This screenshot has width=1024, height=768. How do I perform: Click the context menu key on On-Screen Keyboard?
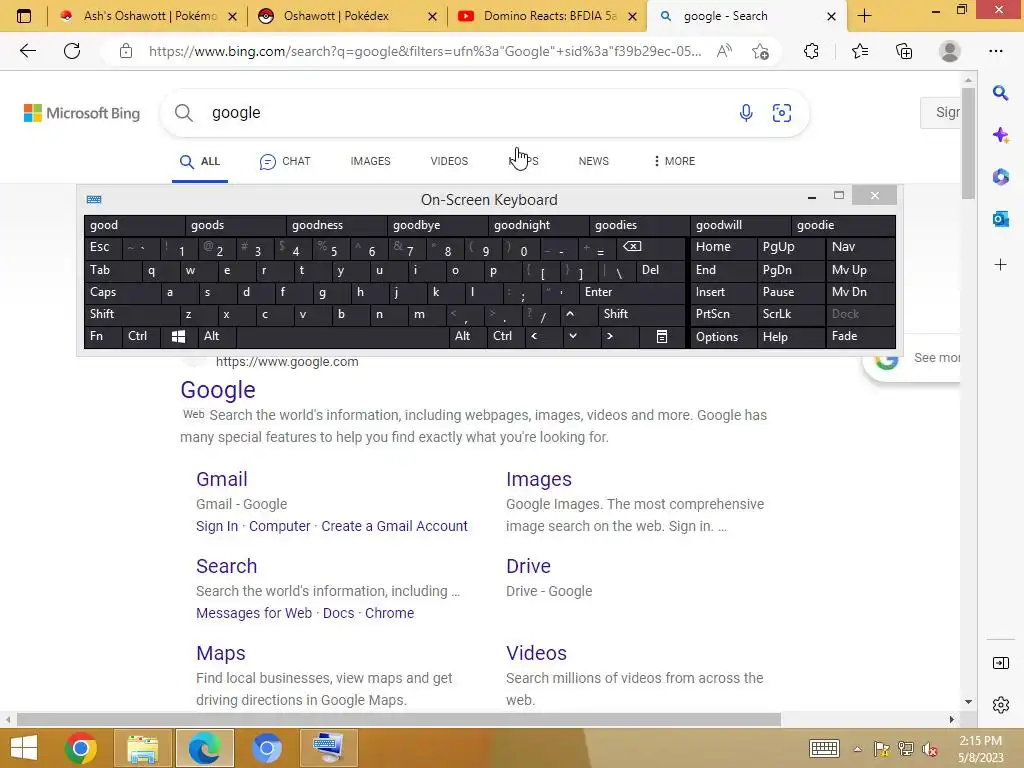[x=662, y=336]
